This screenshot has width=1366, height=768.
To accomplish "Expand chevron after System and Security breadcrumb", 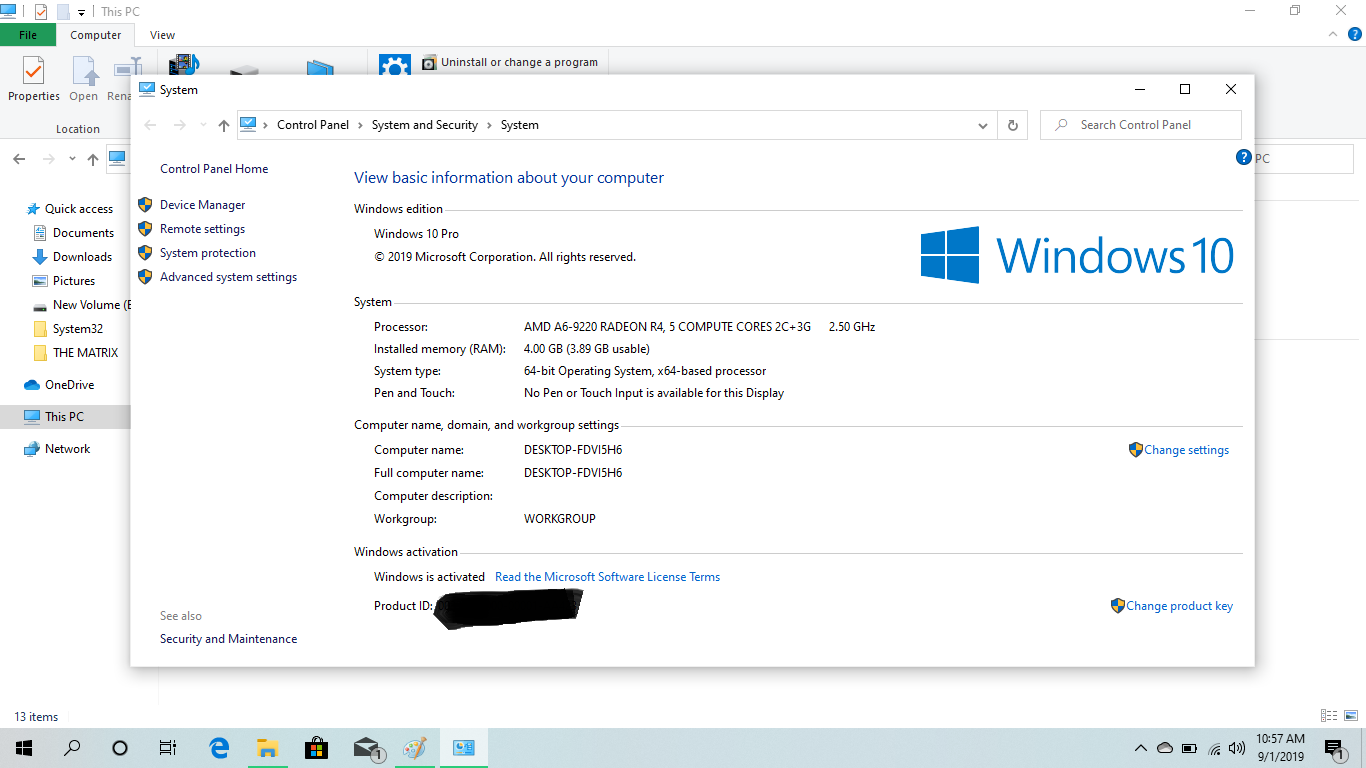I will [490, 125].
